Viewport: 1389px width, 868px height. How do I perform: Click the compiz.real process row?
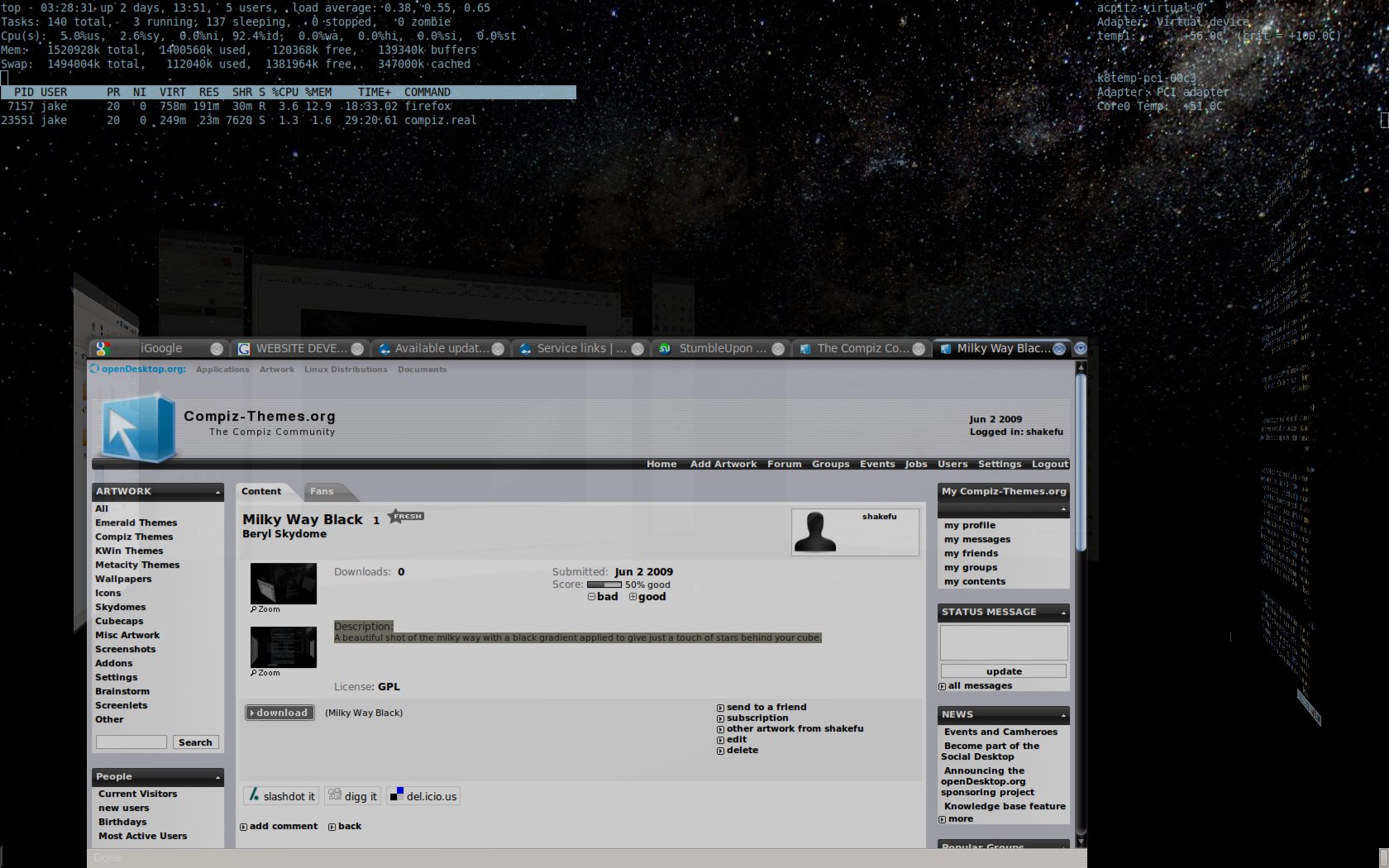click(288, 121)
